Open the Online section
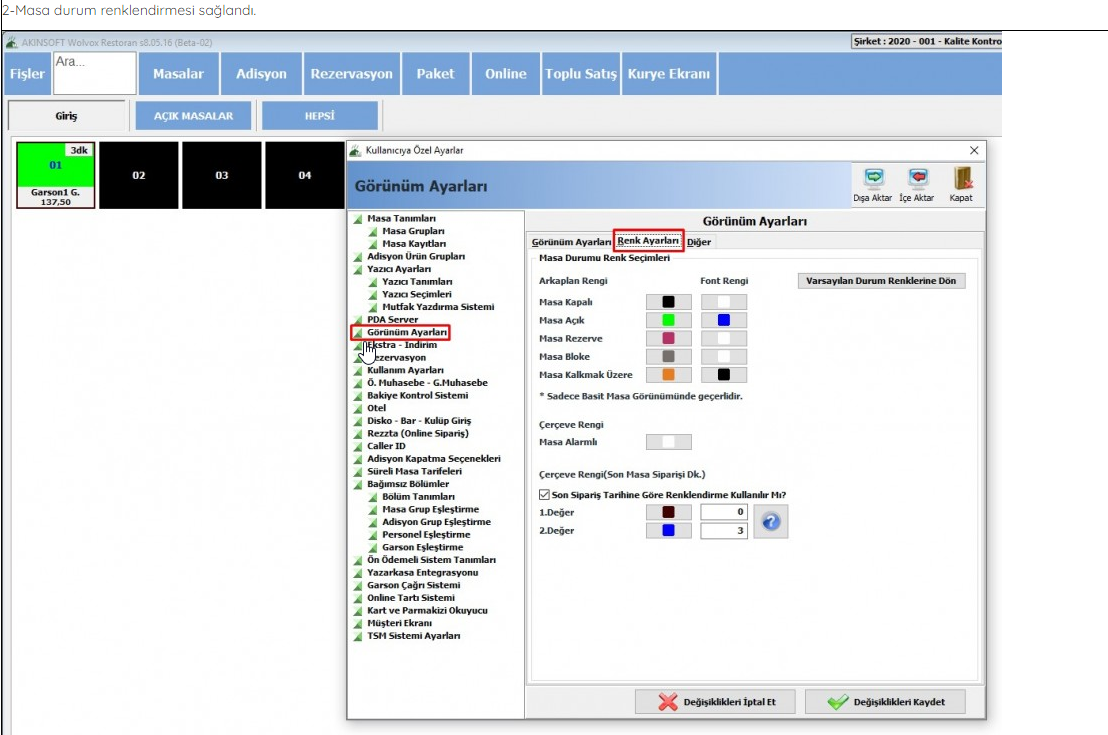Screen dimensions: 1108x735 tap(506, 74)
